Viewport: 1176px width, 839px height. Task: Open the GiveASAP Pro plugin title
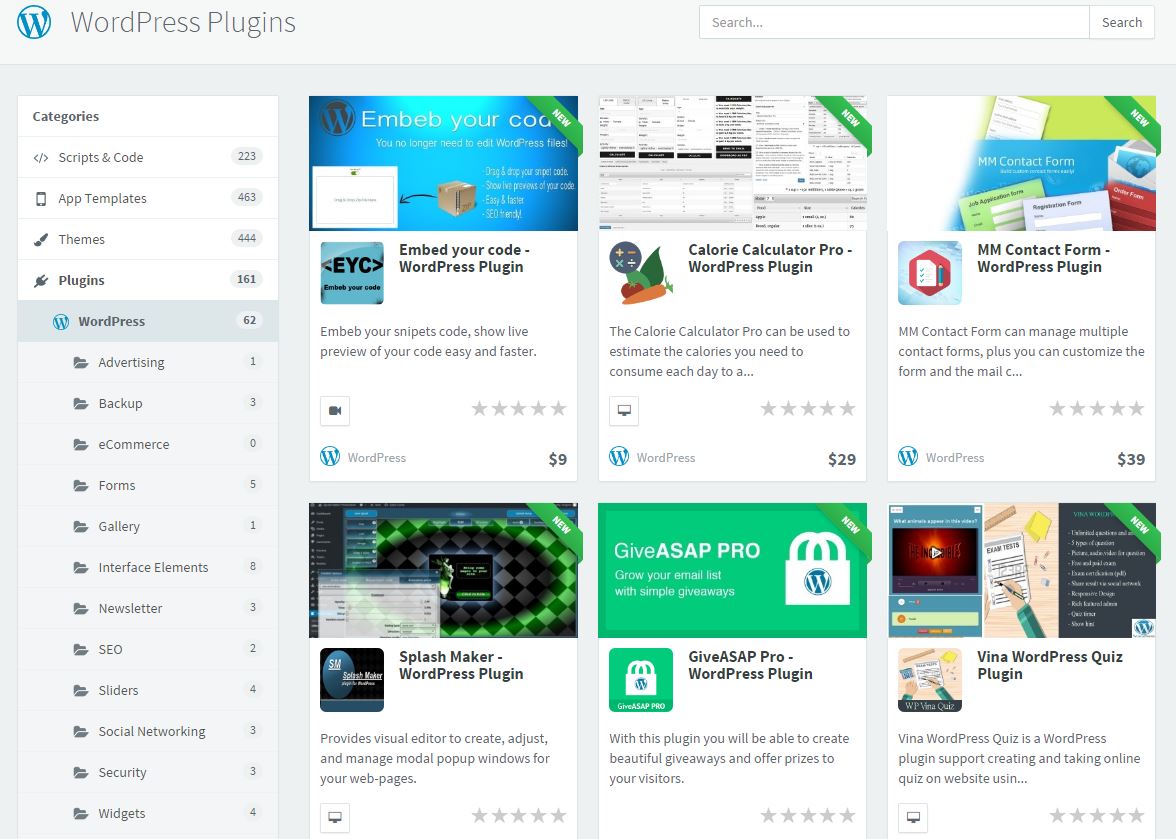(750, 665)
